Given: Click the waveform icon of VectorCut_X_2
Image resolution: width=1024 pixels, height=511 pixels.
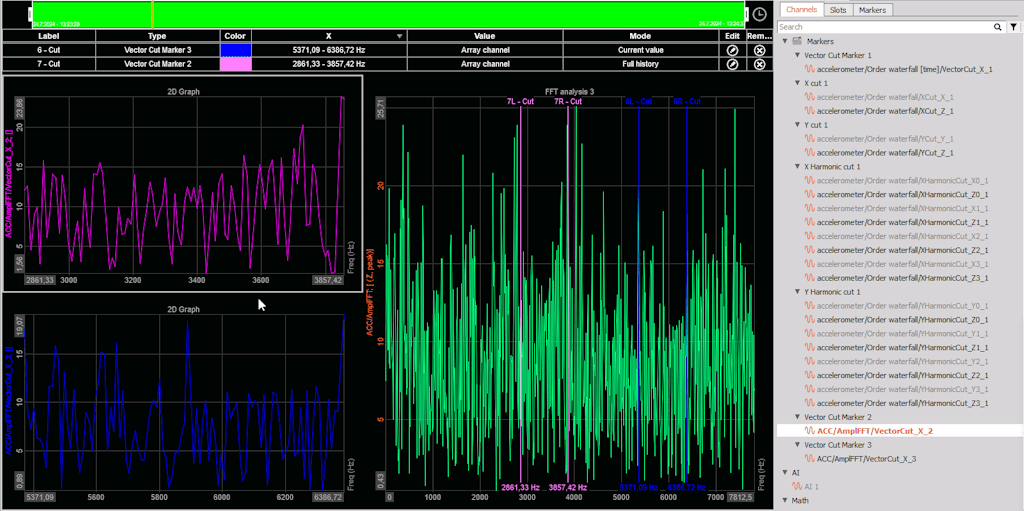Looking at the screenshot, I should pos(810,431).
